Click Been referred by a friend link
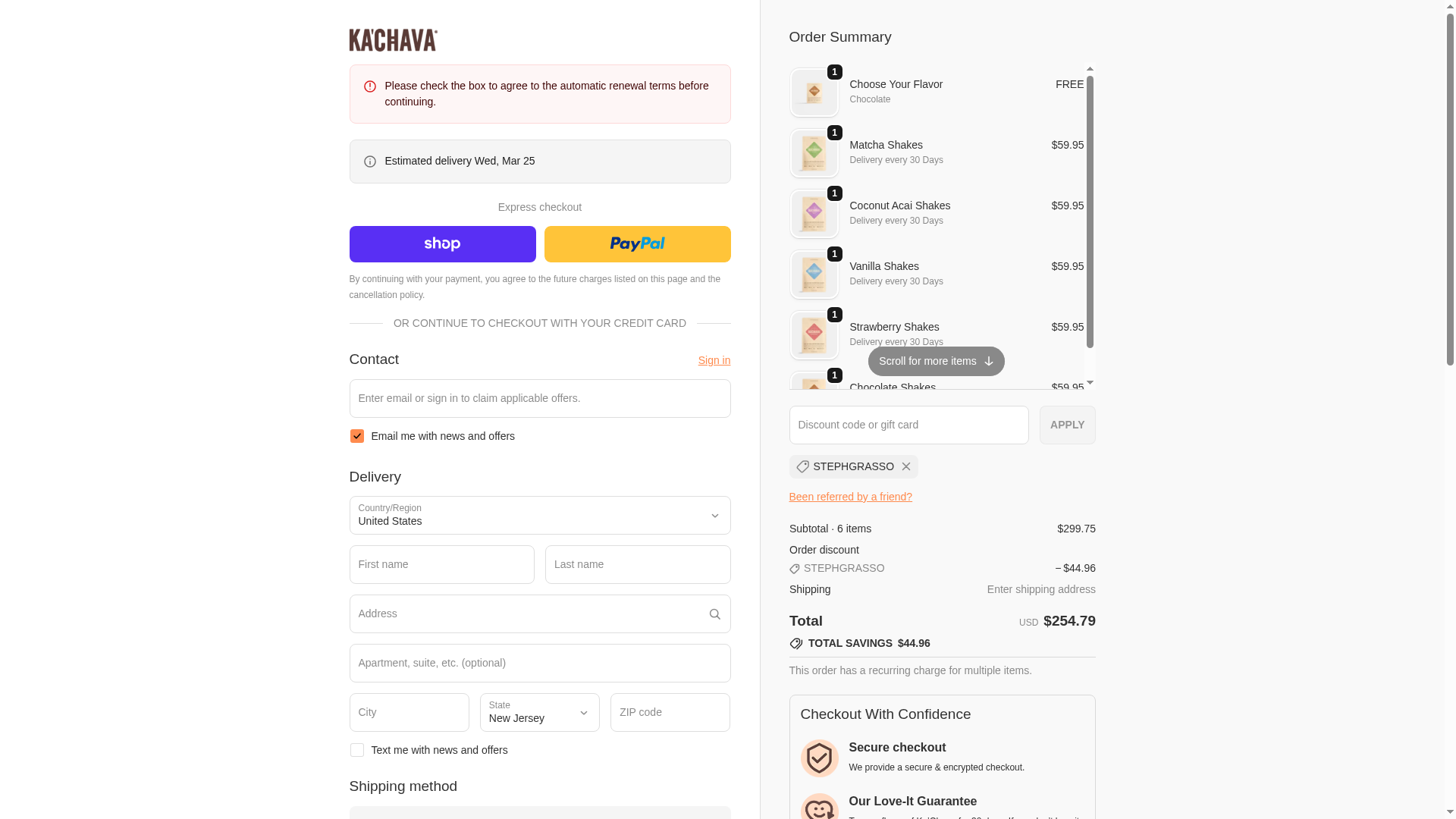Image resolution: width=1456 pixels, height=819 pixels. coord(850,497)
